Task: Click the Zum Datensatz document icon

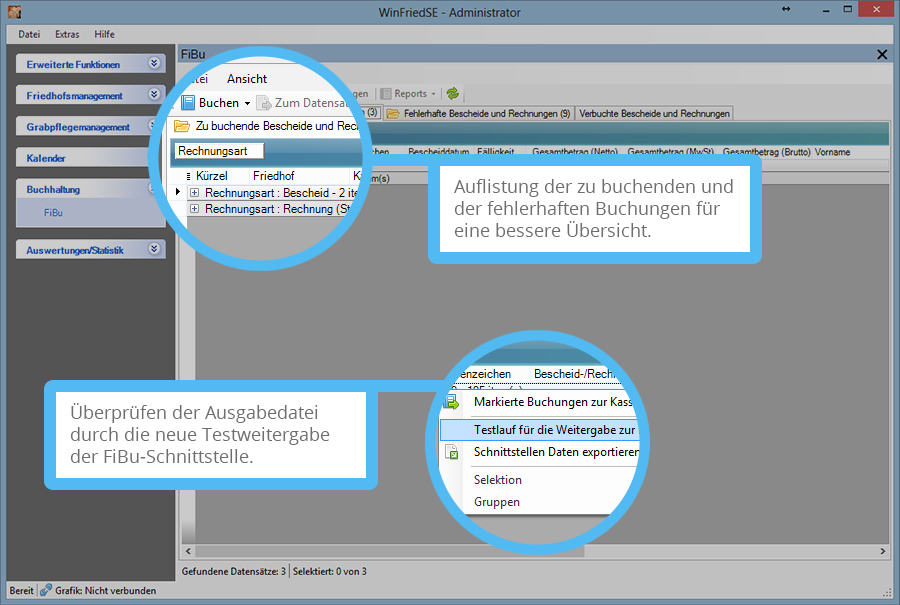Action: tap(264, 103)
